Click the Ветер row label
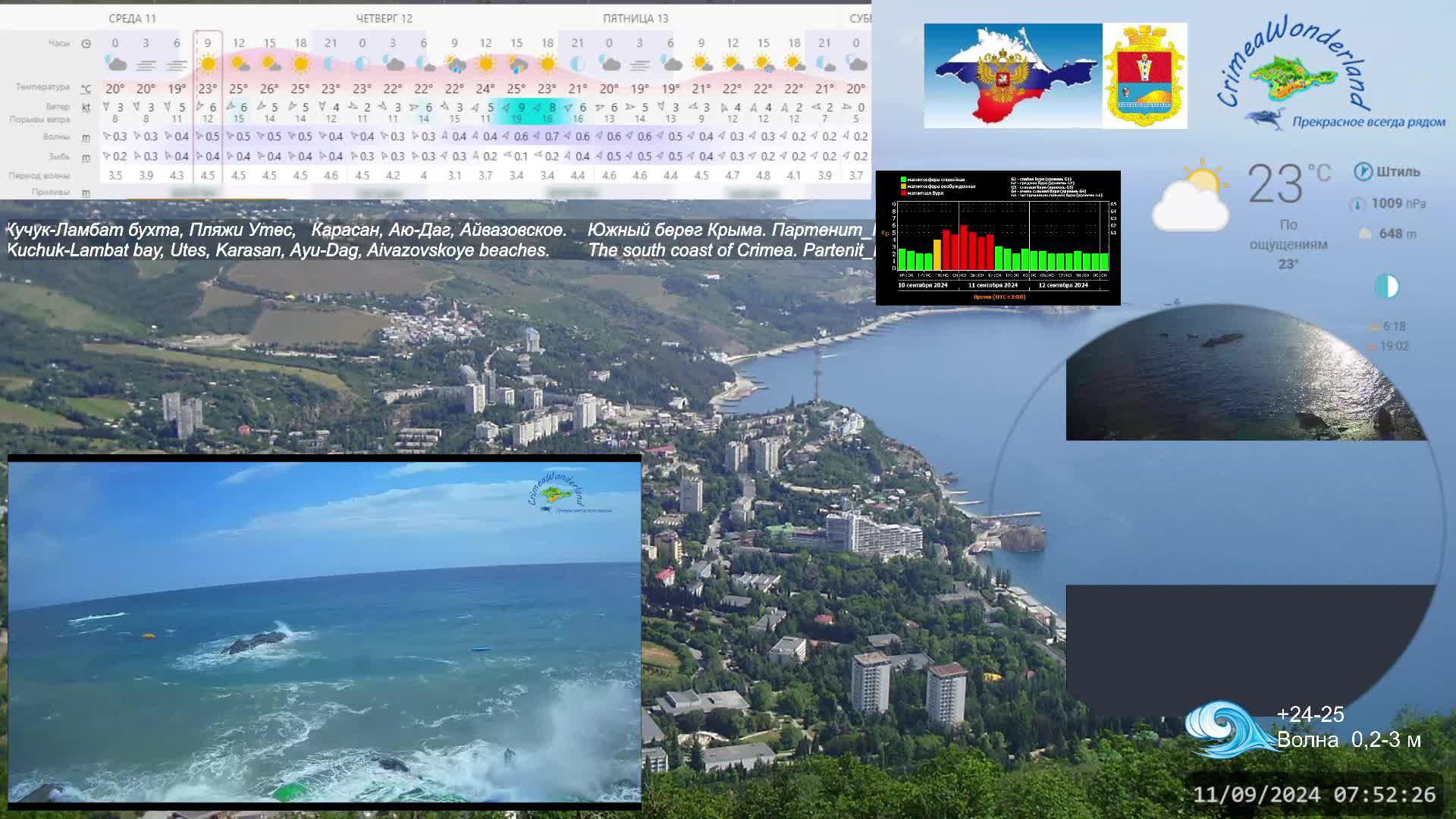This screenshot has height=819, width=1456. coord(58,107)
